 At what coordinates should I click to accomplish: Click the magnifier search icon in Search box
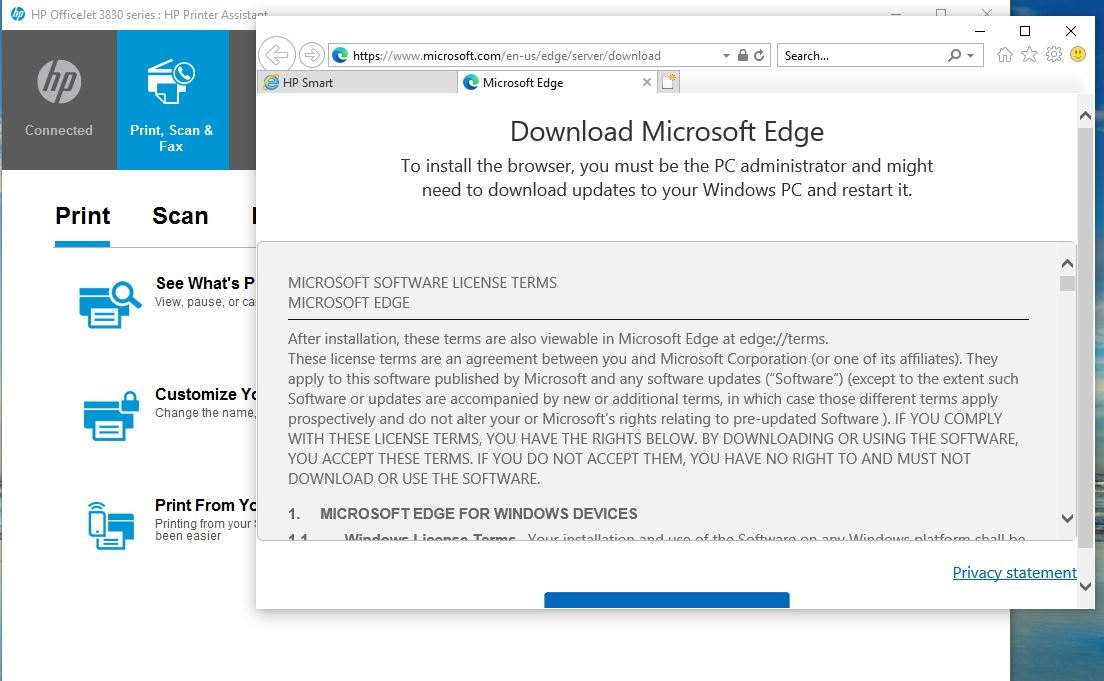[x=954, y=55]
